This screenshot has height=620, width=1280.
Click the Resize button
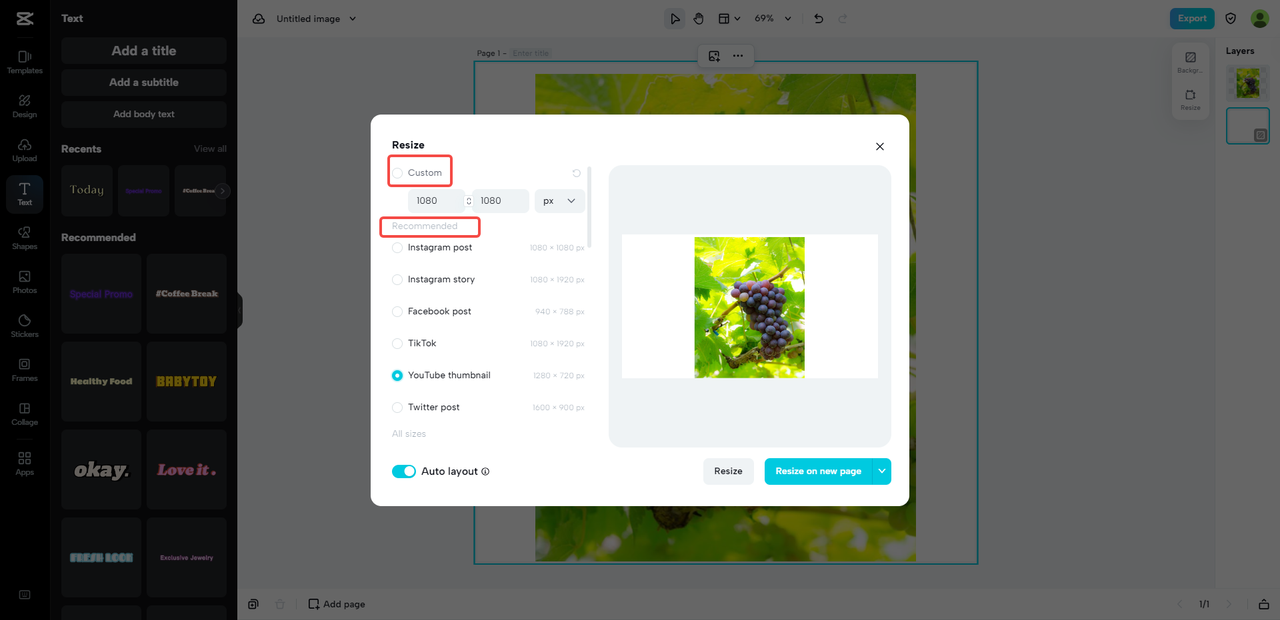[728, 471]
